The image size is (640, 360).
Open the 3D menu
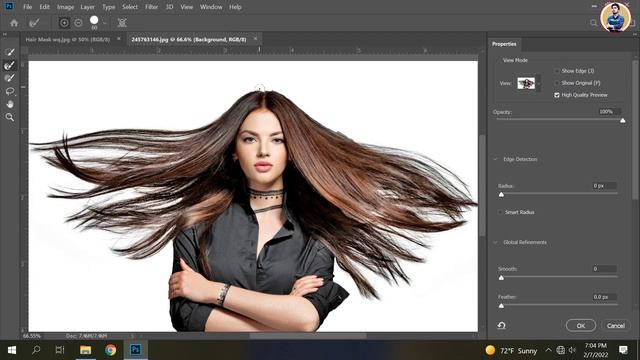pos(169,7)
